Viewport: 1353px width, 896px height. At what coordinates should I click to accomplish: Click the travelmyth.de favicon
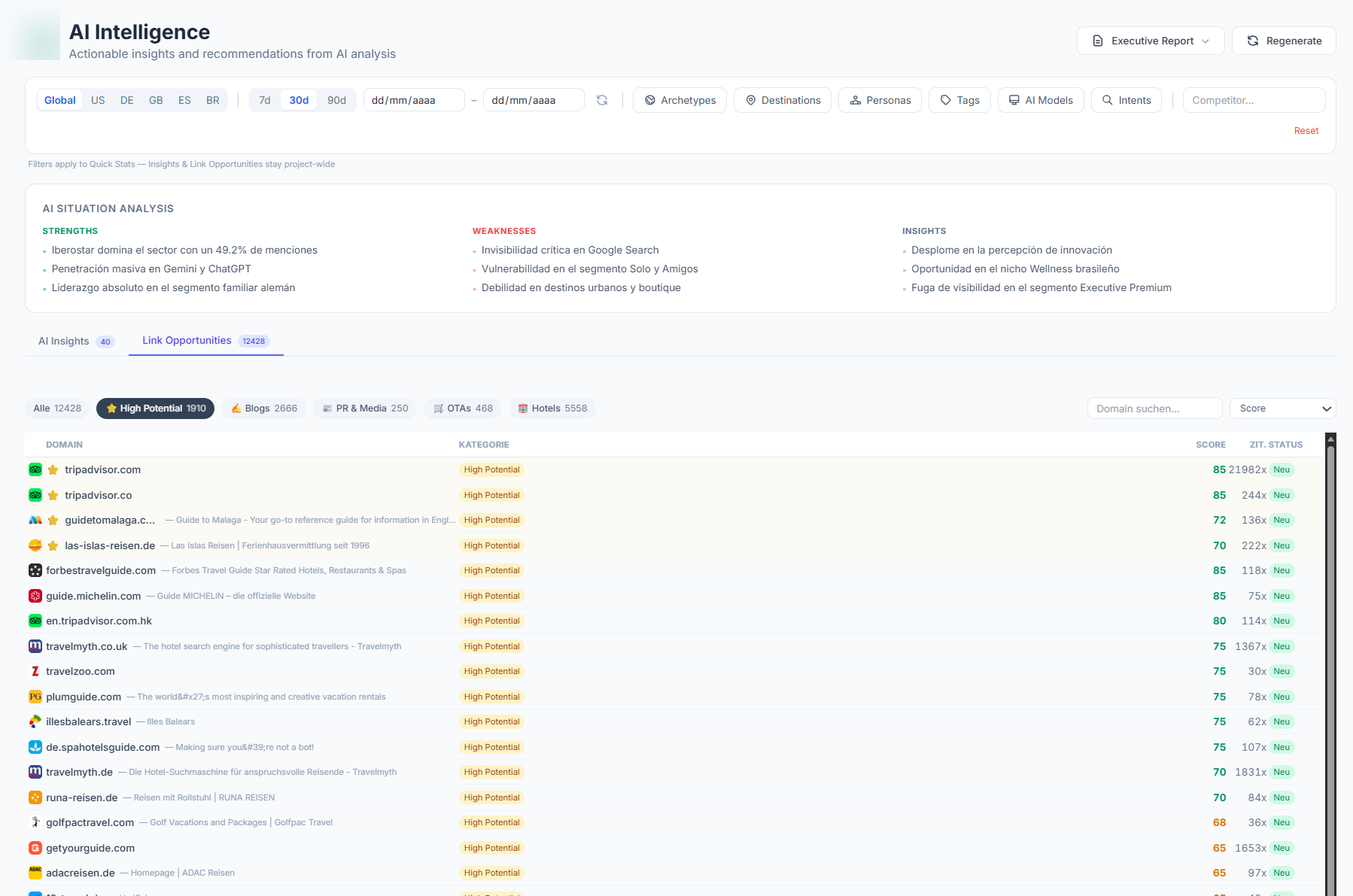(x=35, y=772)
